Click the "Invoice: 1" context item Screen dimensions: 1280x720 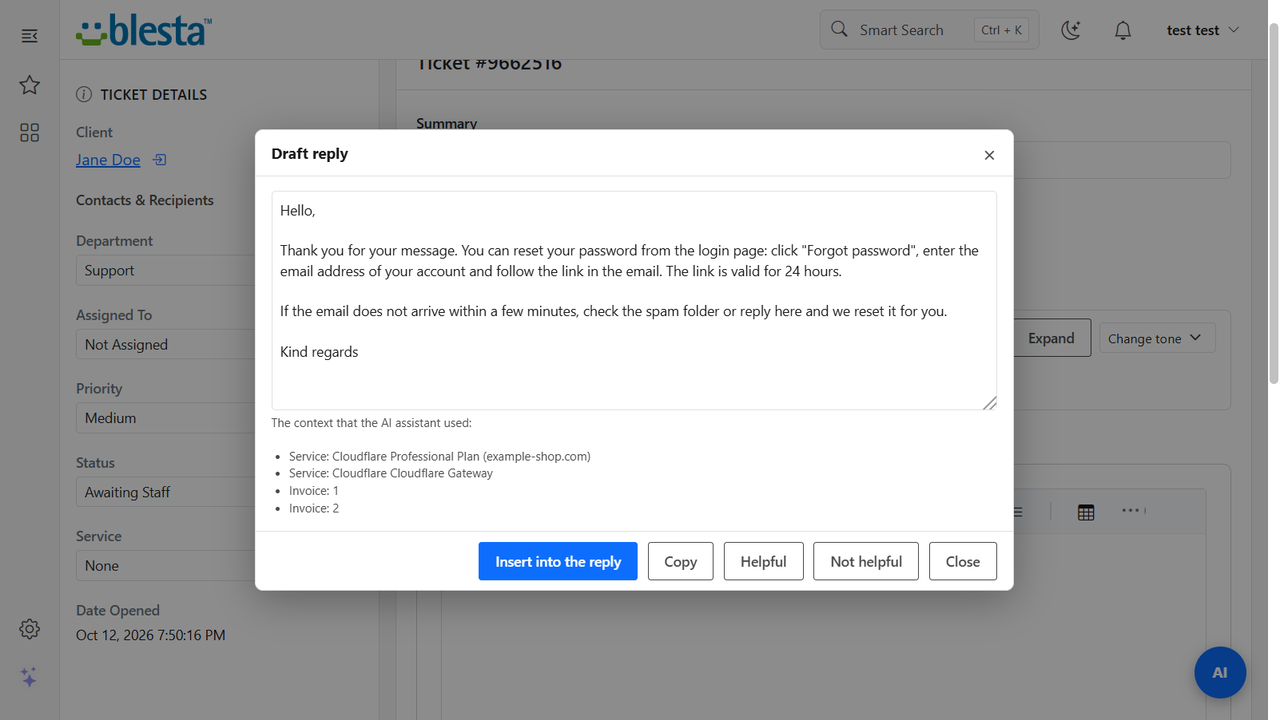[314, 491]
